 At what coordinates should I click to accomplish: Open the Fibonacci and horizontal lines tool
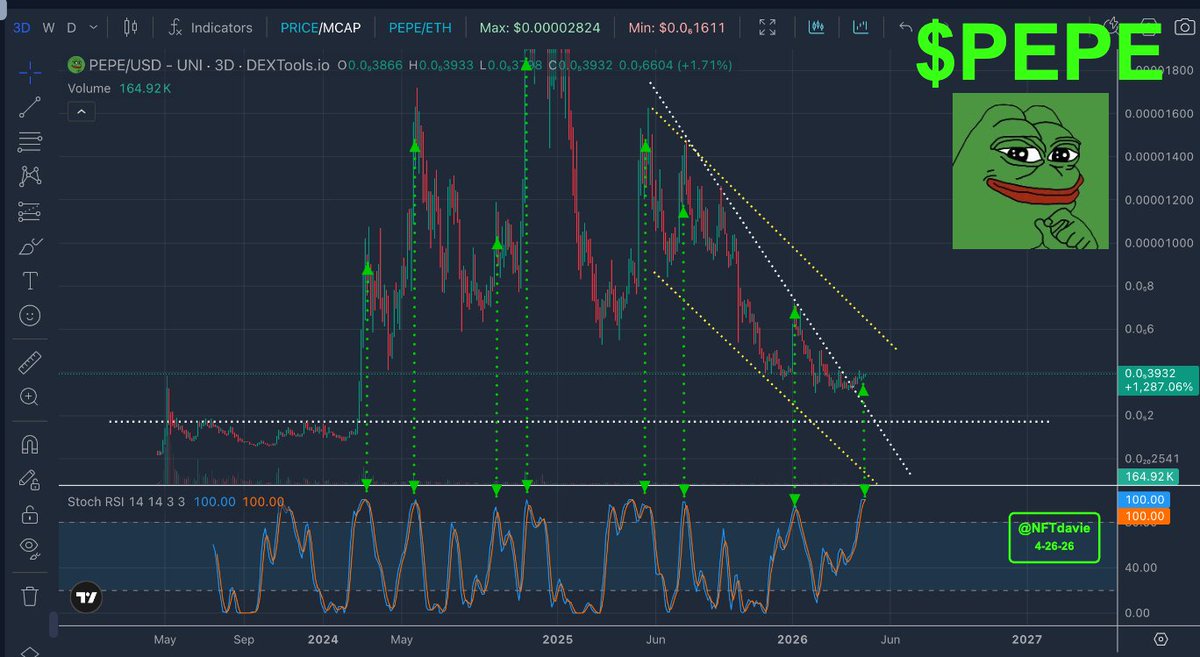coord(30,141)
